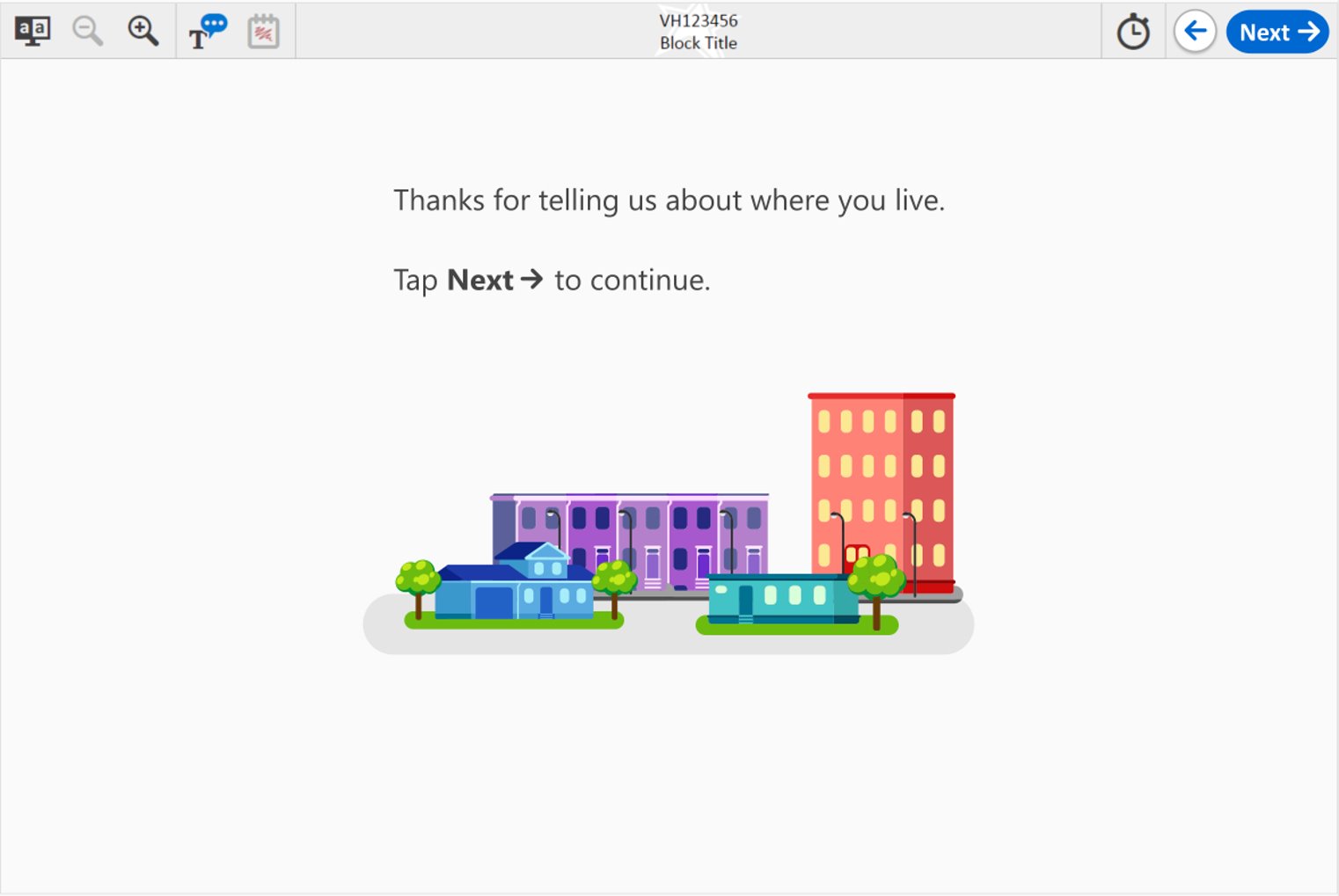Click the tree beside the teal home
1339x896 pixels.
point(876,585)
